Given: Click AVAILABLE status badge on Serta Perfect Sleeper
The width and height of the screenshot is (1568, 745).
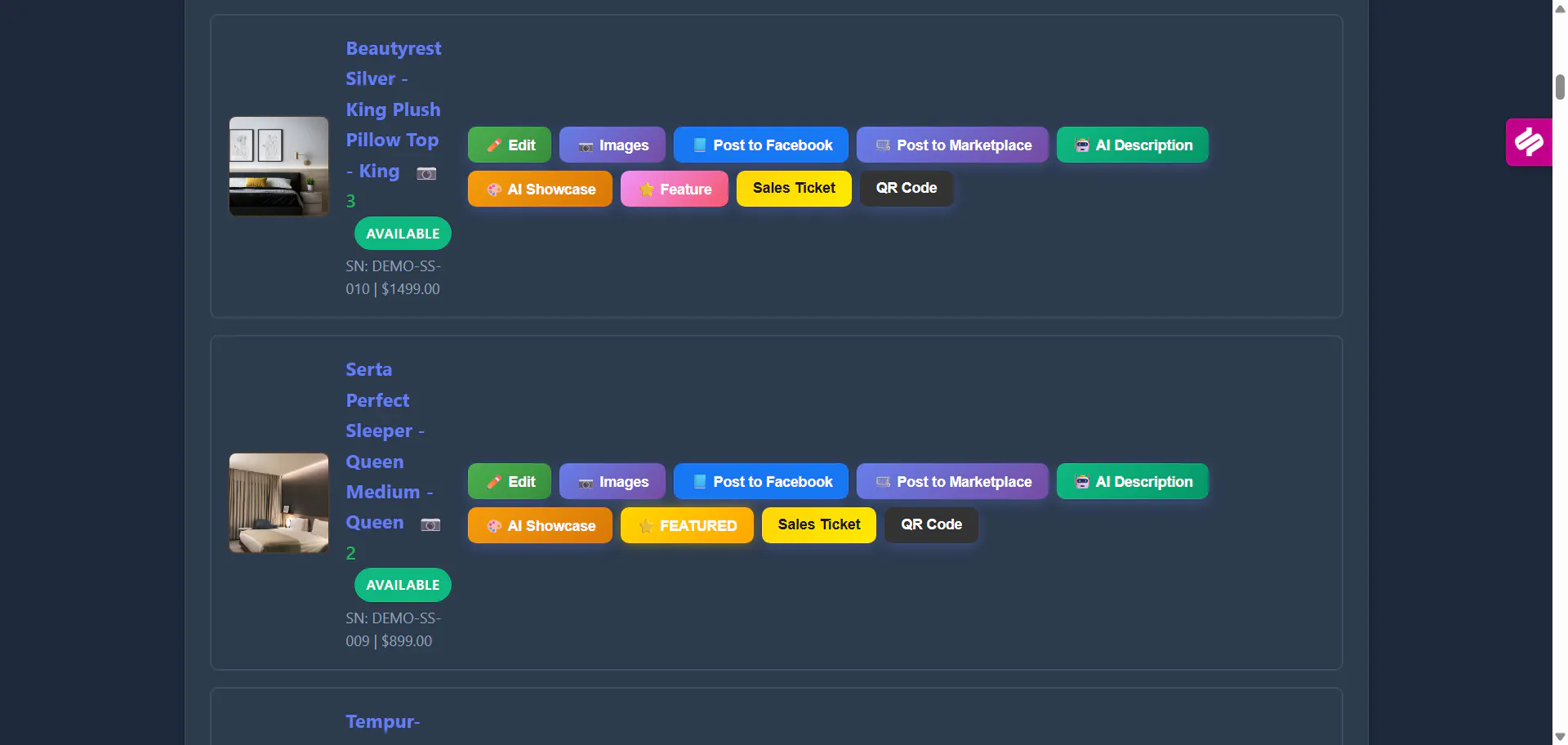Looking at the screenshot, I should point(403,585).
